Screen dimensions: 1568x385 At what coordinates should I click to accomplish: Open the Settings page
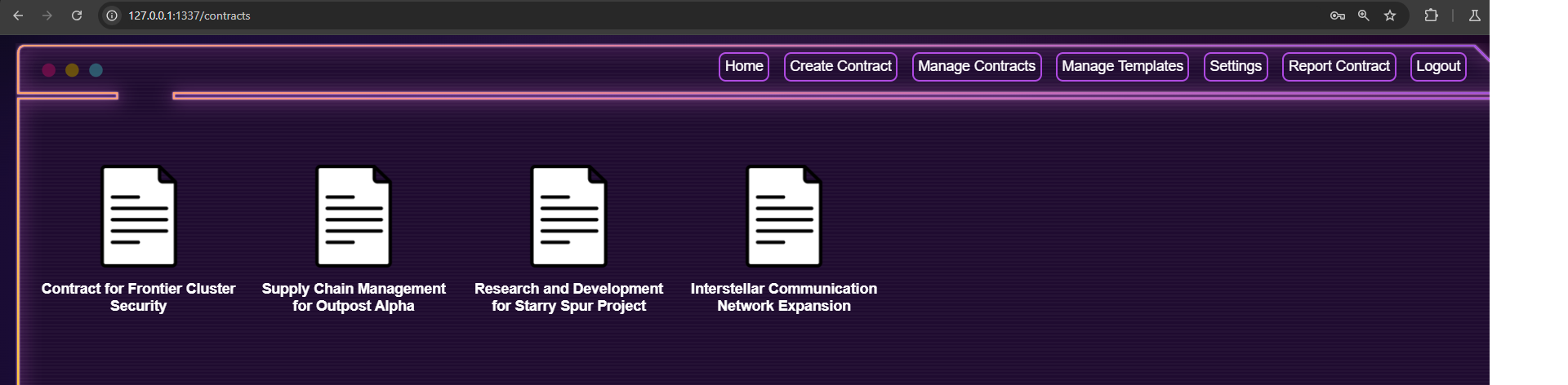tap(1235, 66)
